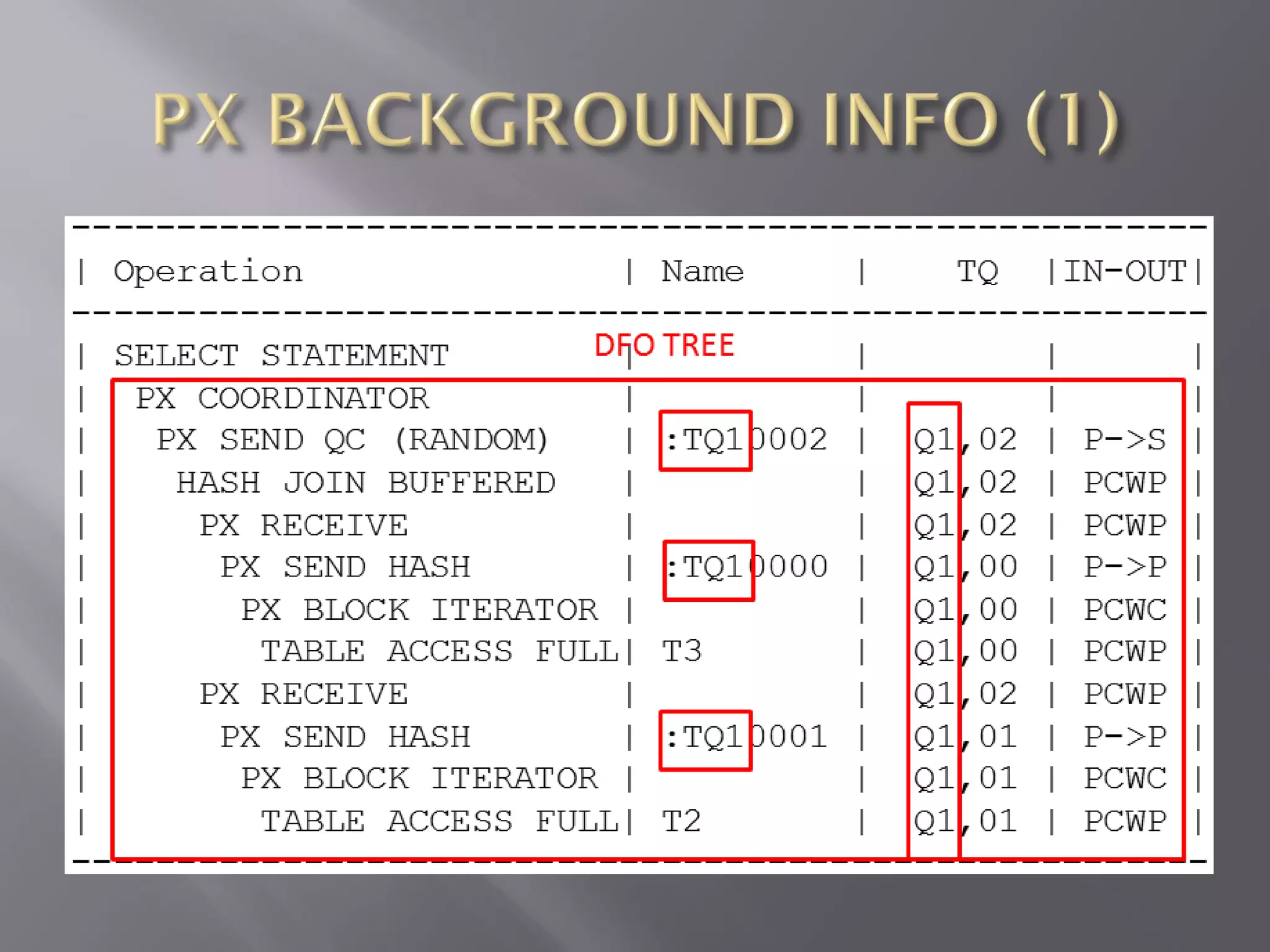The width and height of the screenshot is (1270, 952).
Task: Select the table name T3
Action: coord(682,651)
